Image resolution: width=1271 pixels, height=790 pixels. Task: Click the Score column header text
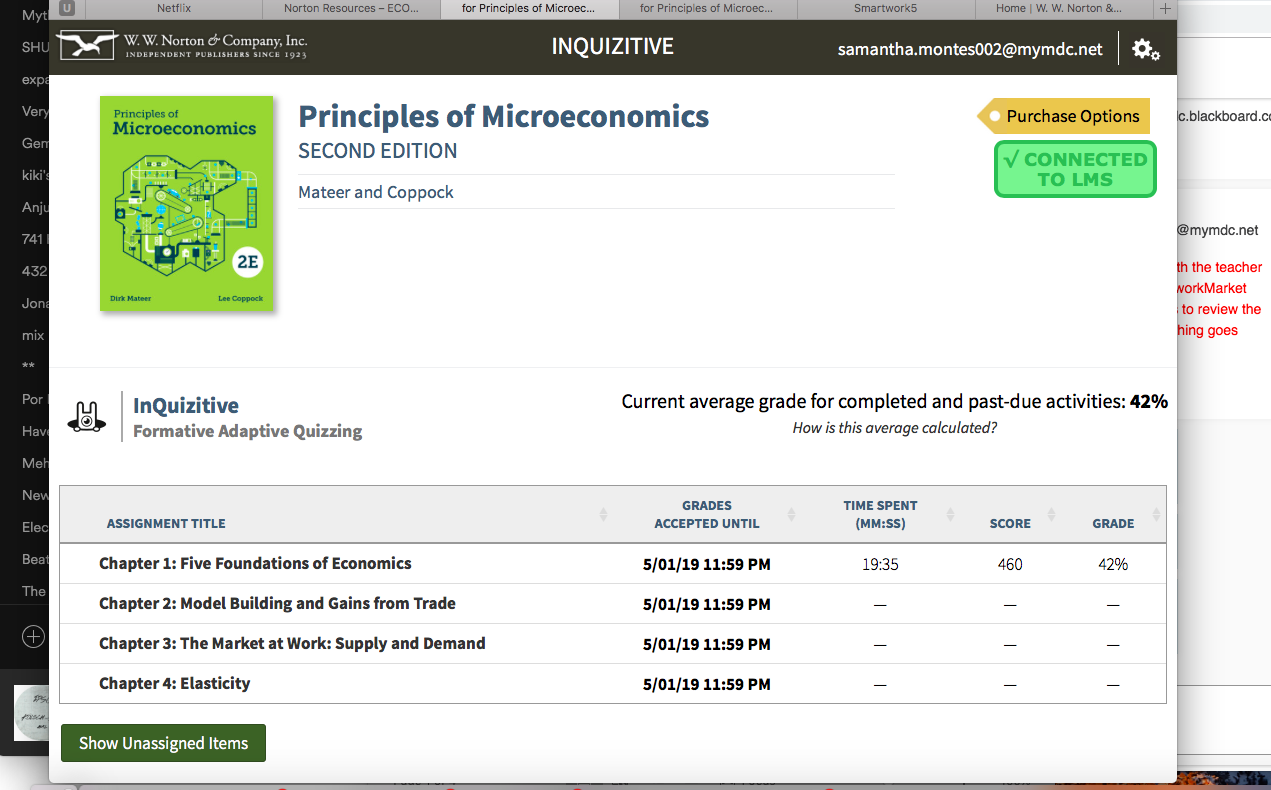tap(1010, 523)
